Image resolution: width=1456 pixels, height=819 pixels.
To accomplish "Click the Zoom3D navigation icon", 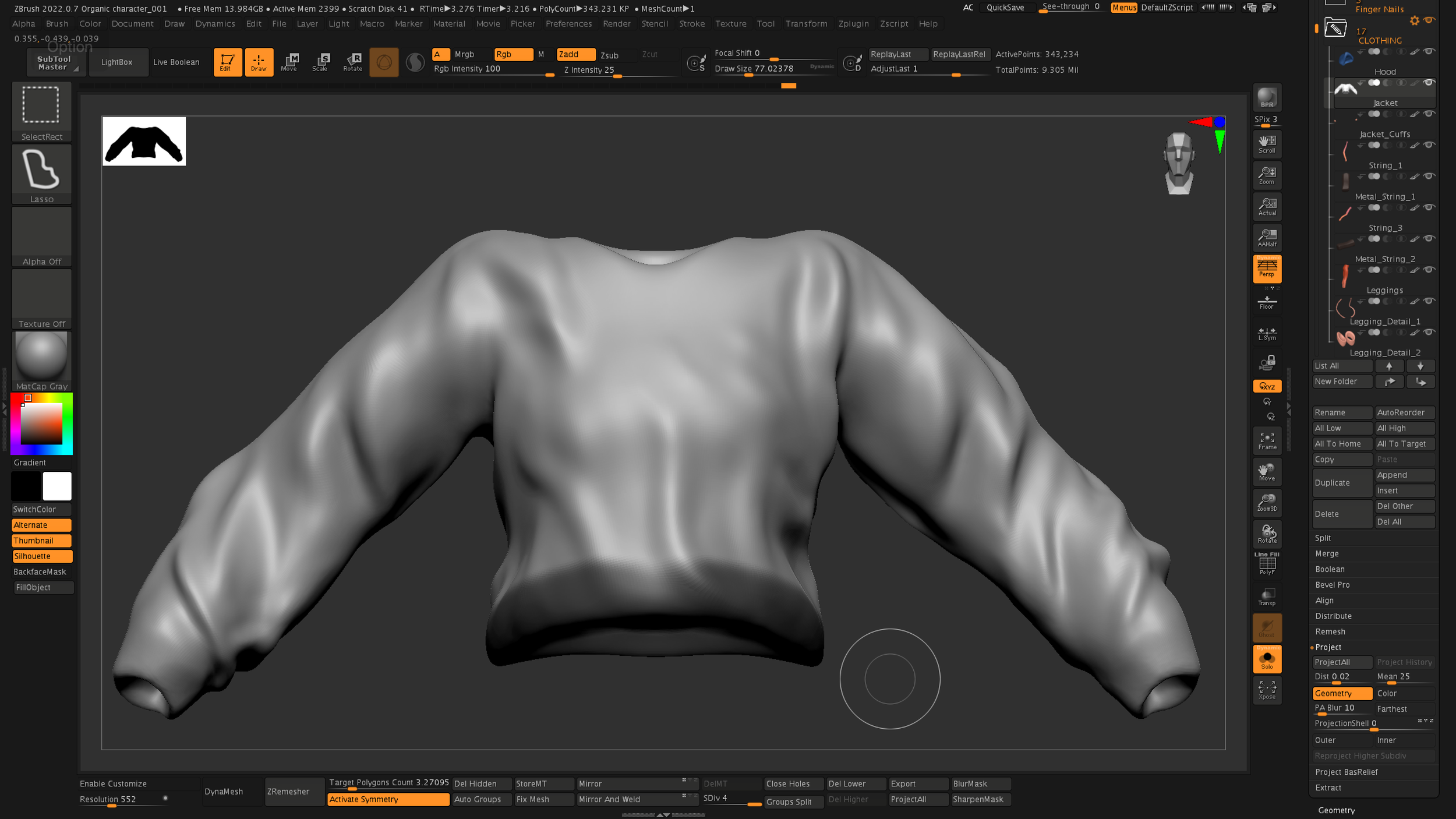I will 1267,502.
